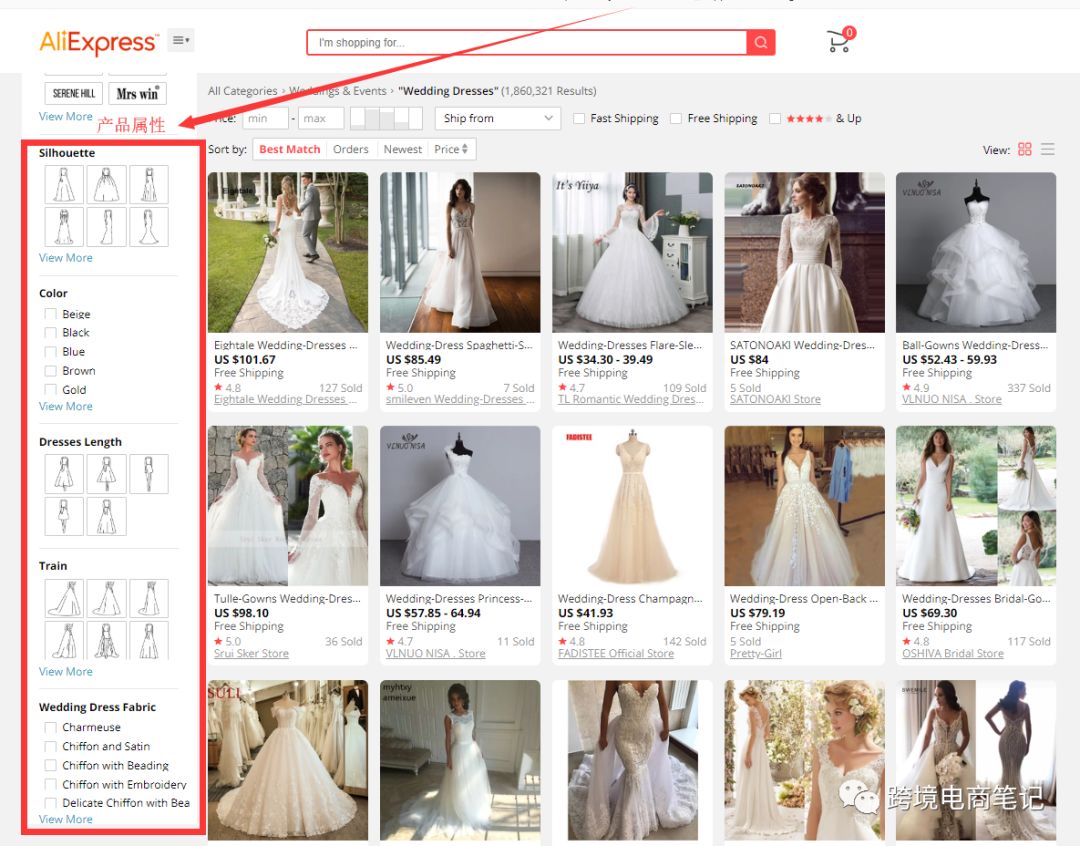The image size is (1080, 846).
Task: Open Wedding-Dress Open-Back product image
Action: 804,506
